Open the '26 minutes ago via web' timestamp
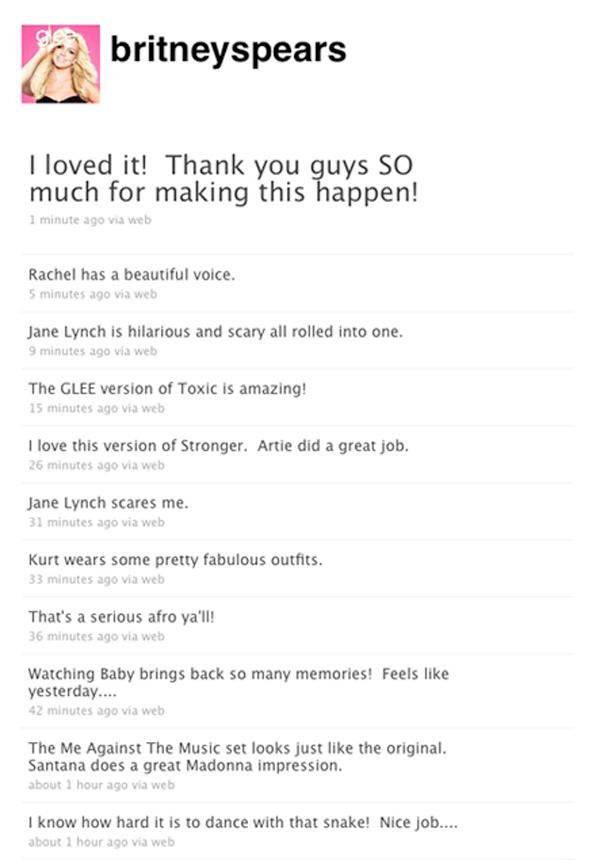Image resolution: width=600 pixels, height=860 pixels. tap(97, 465)
